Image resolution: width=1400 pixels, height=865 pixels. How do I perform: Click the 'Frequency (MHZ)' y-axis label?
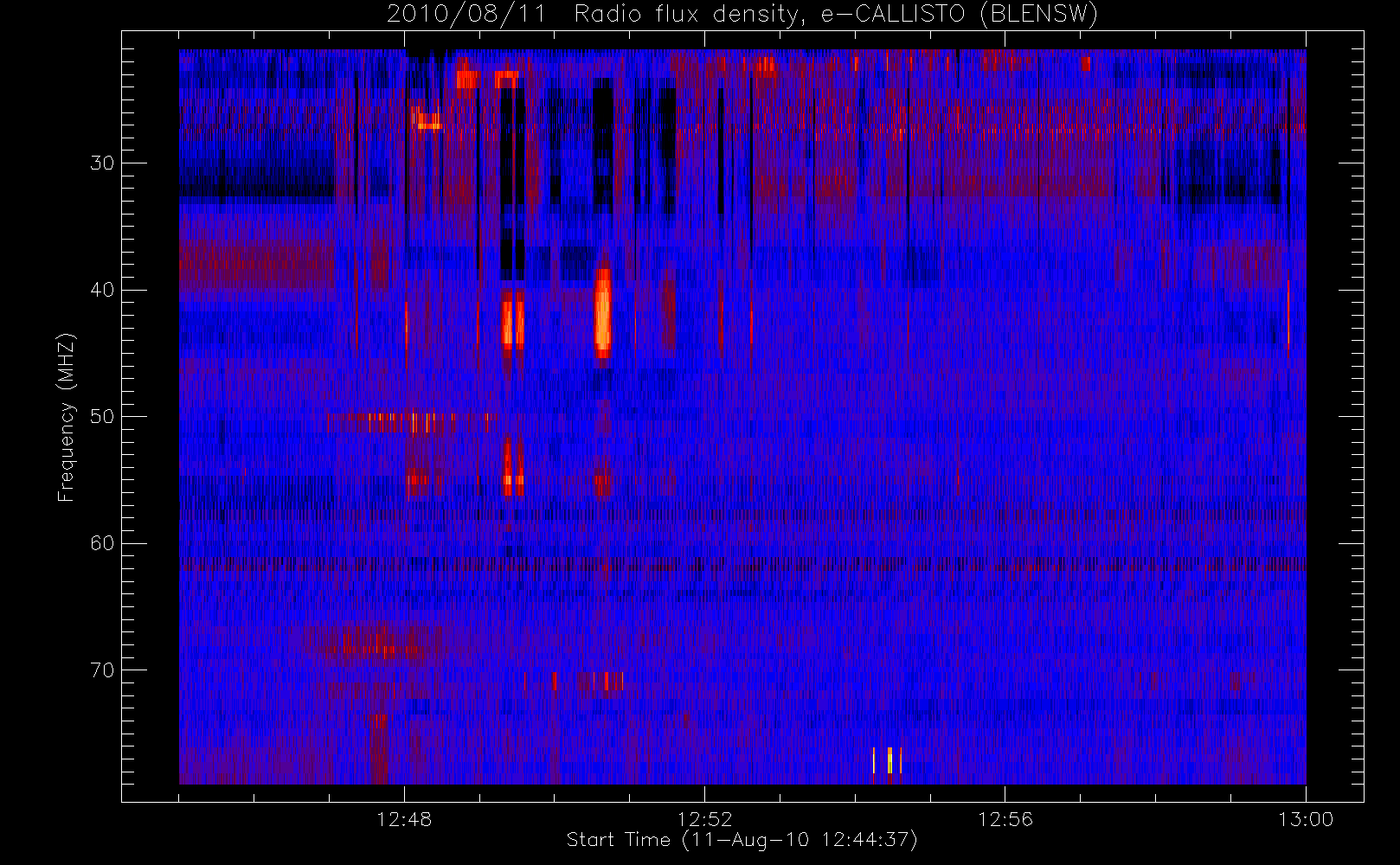point(67,417)
